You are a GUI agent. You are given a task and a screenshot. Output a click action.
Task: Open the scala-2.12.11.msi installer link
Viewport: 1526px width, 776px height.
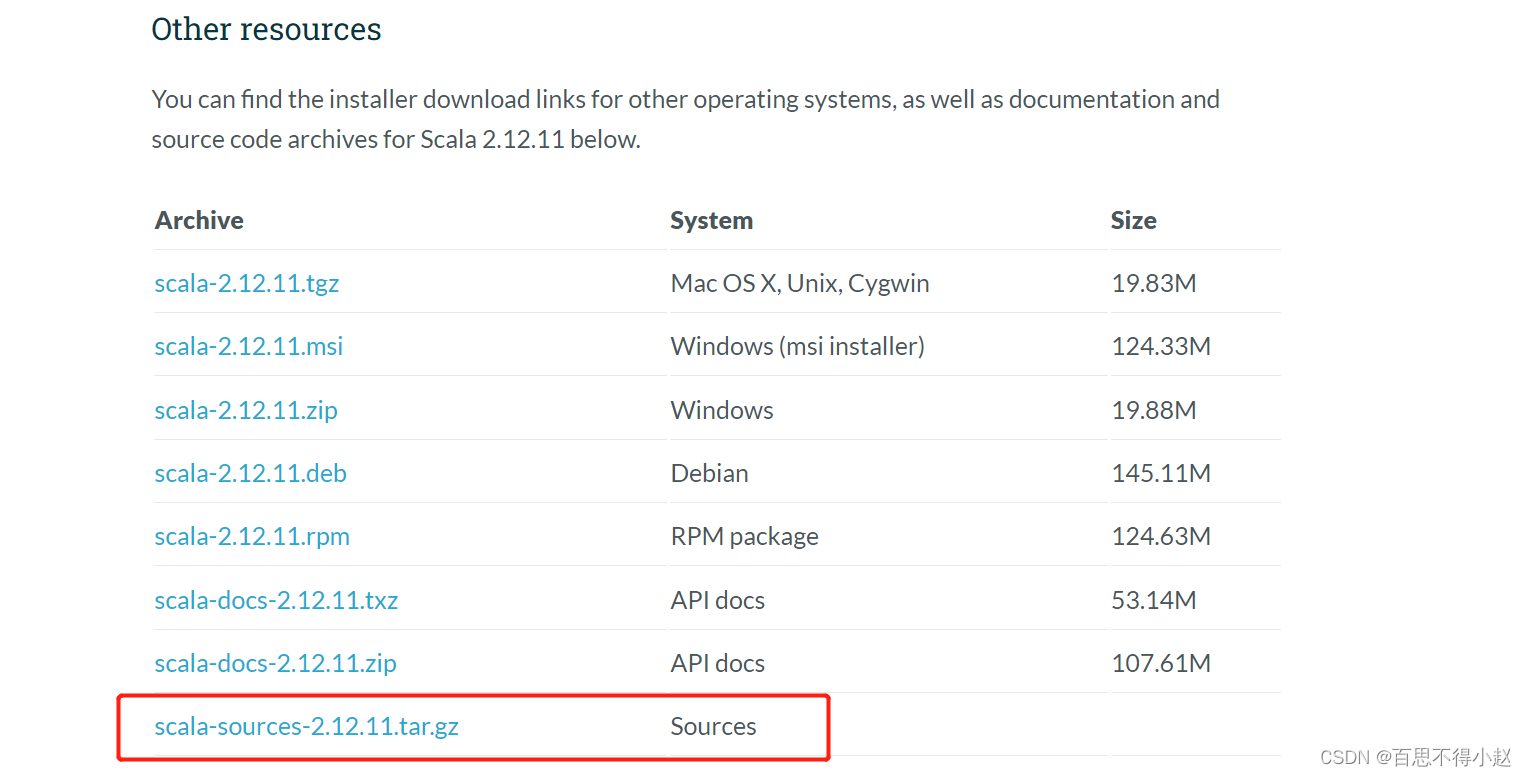[249, 346]
